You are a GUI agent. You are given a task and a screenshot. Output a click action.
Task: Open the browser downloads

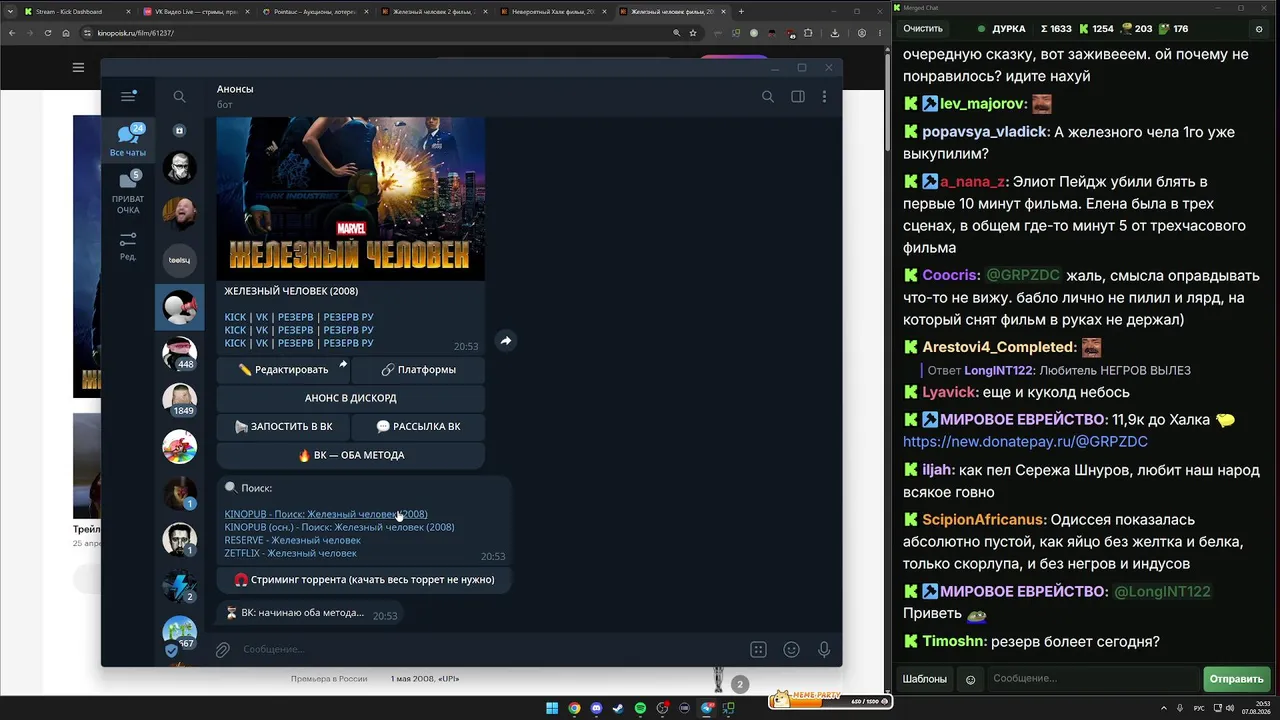click(x=835, y=33)
